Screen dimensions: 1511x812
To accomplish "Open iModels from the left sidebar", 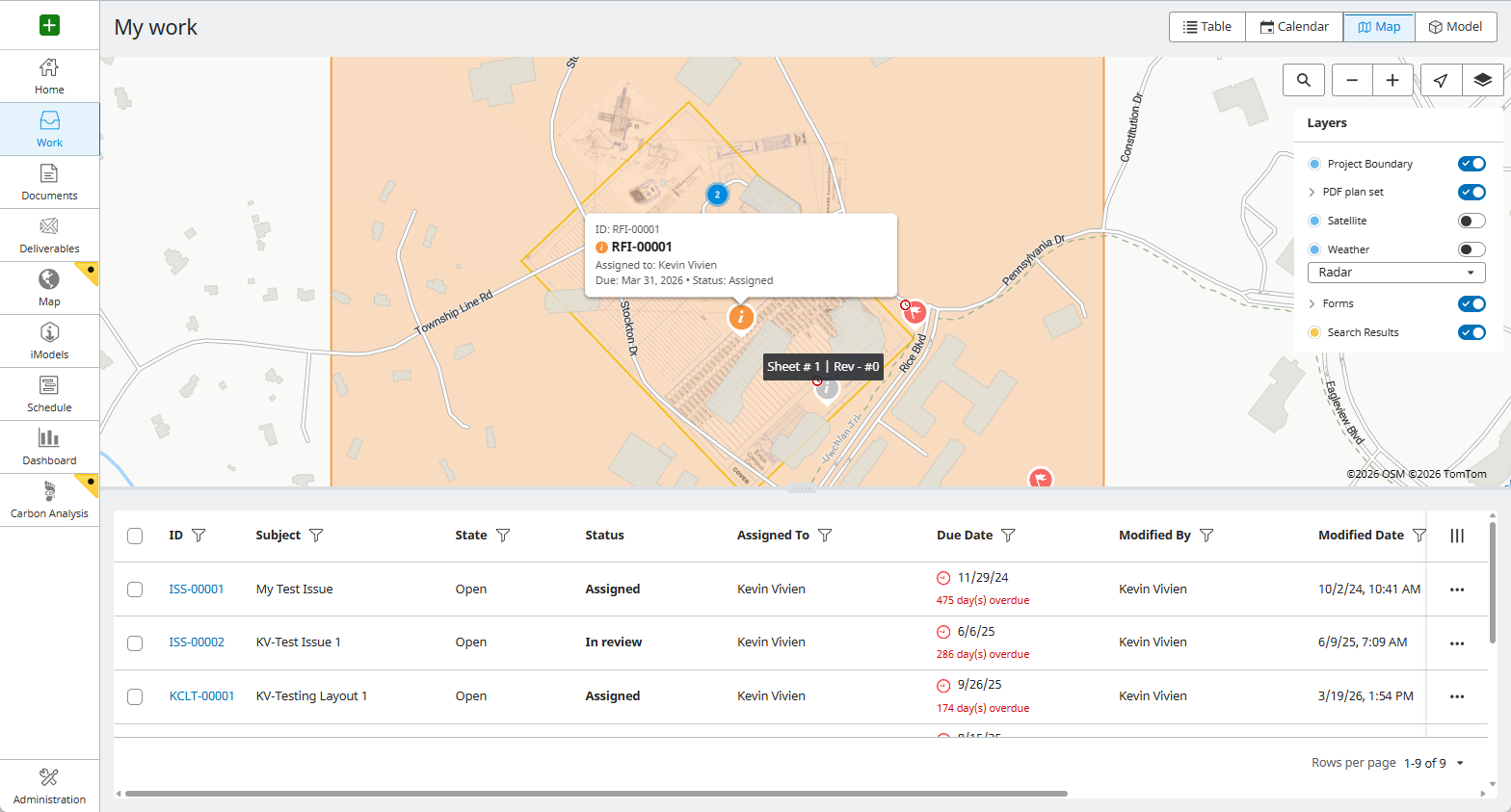I will tap(49, 341).
